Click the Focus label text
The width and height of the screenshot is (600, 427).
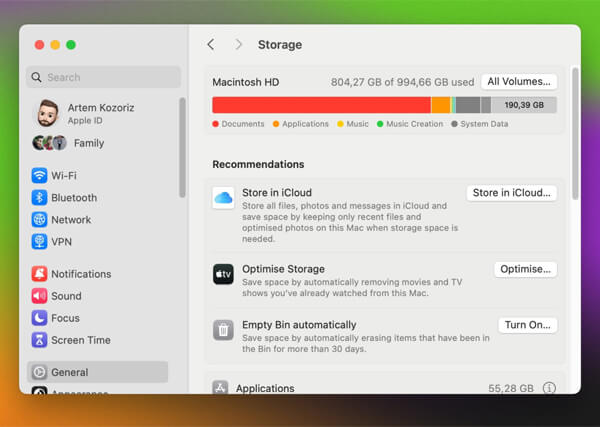[x=65, y=318]
